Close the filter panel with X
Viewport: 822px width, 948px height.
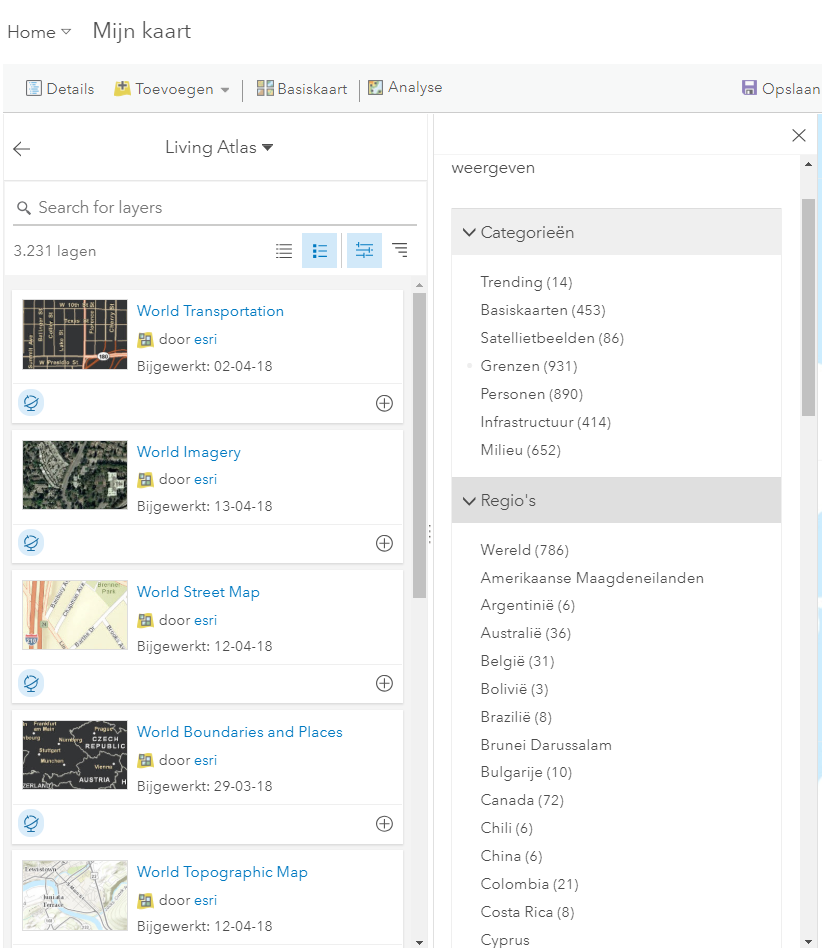click(798, 136)
